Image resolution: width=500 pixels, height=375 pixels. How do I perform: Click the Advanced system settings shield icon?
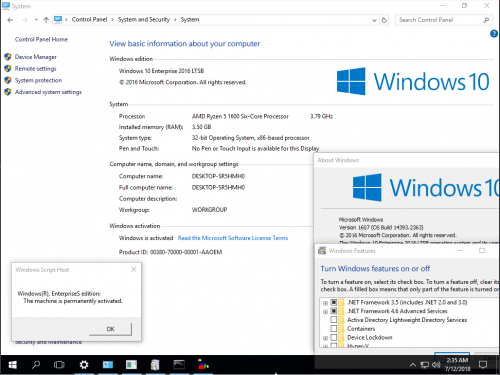pyautogui.click(x=8, y=92)
